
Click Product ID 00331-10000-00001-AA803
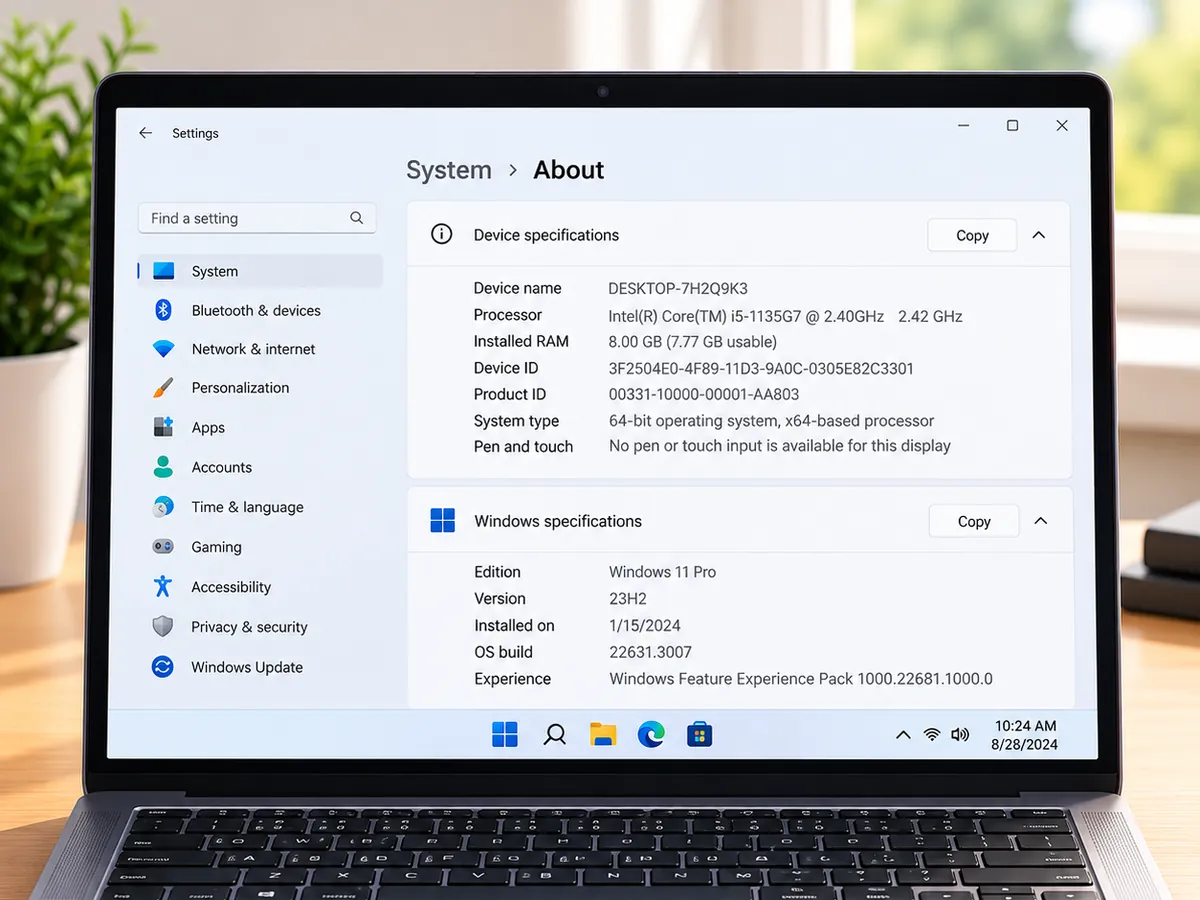coord(704,394)
